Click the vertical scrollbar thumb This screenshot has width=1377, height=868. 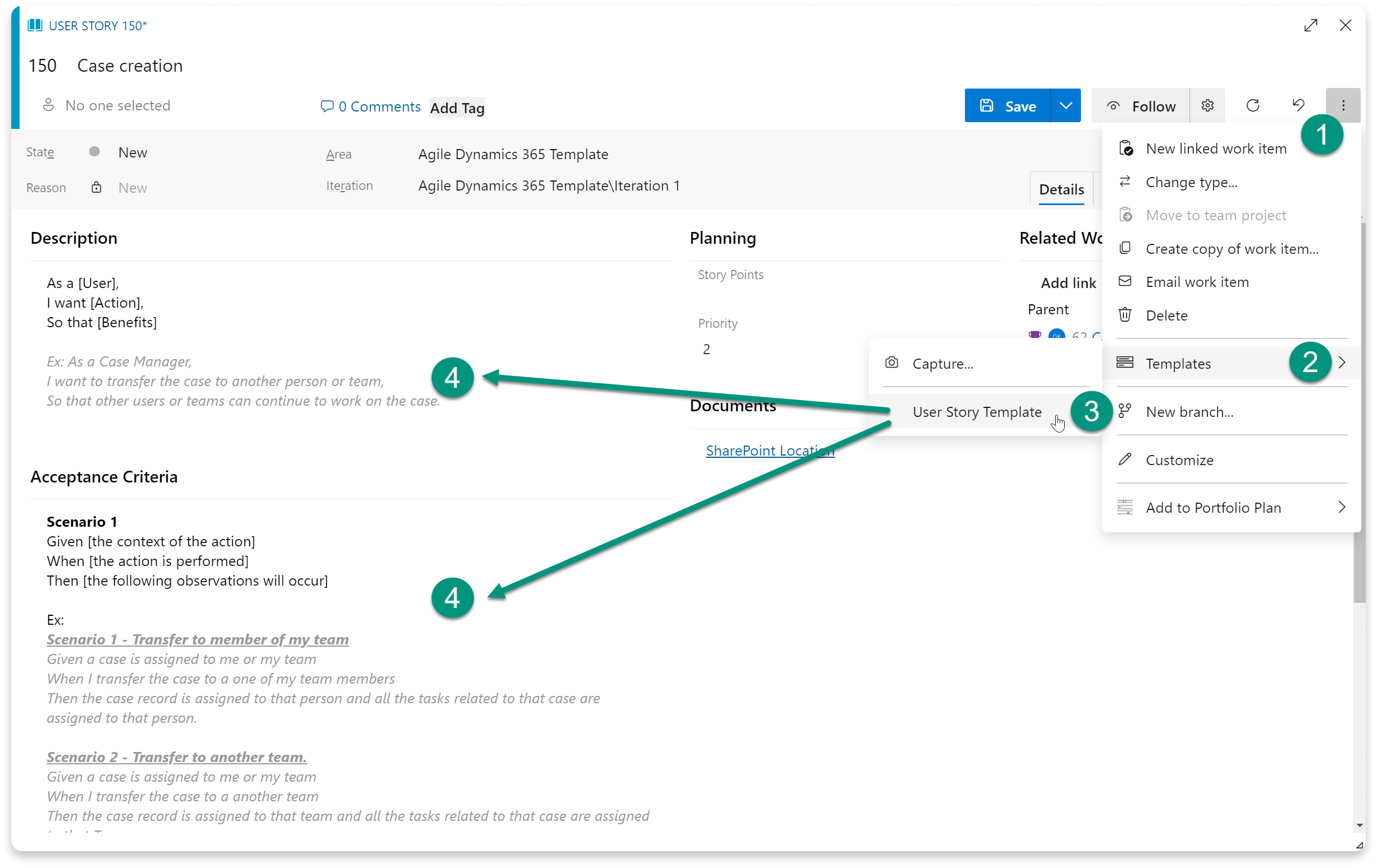(x=1359, y=411)
